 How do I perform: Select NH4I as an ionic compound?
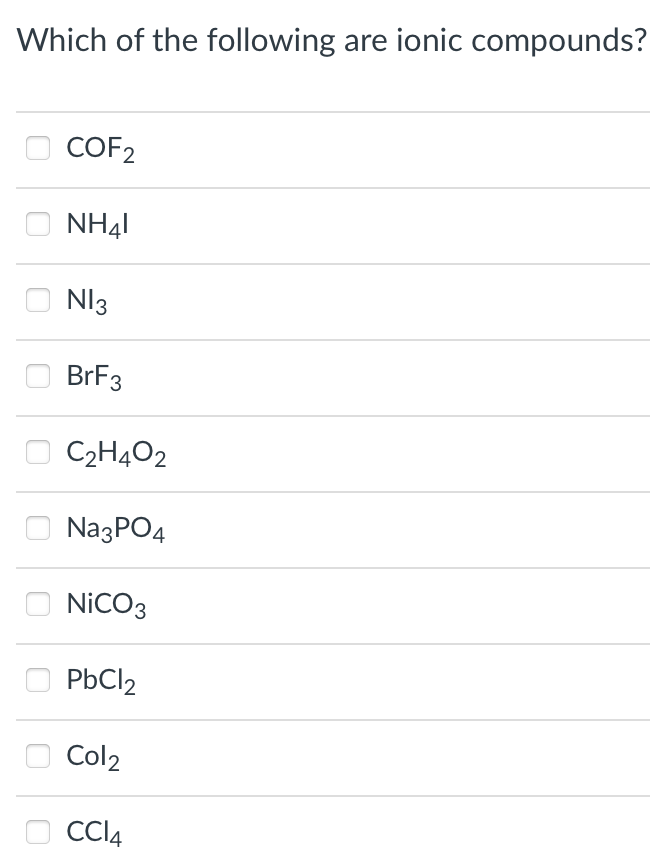pos(37,224)
